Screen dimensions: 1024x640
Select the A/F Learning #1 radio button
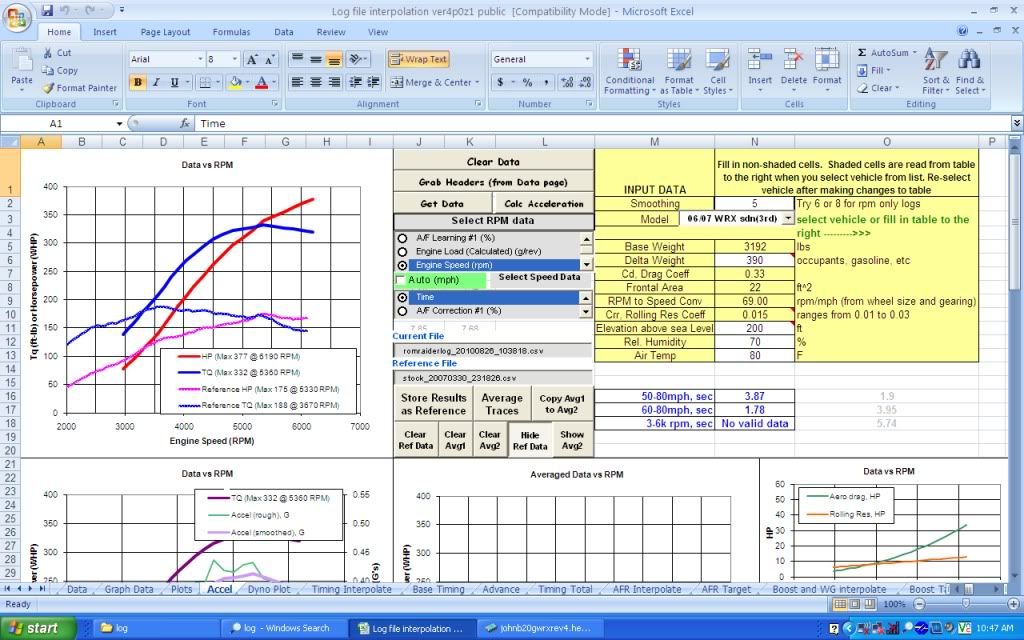(403, 238)
